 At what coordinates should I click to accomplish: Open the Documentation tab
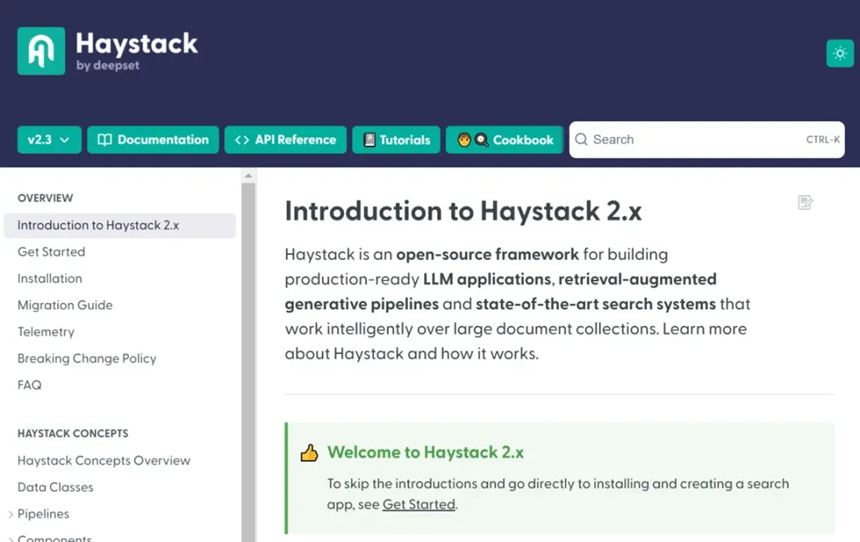tap(153, 140)
